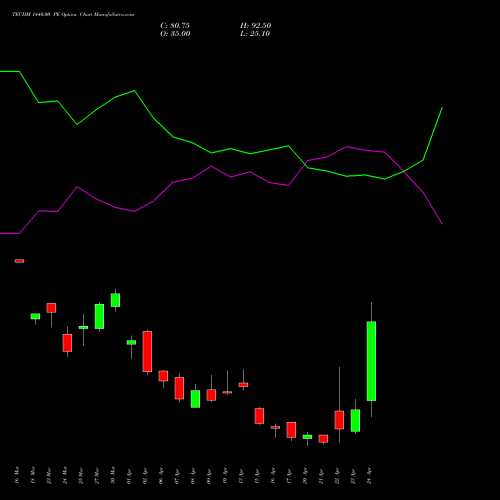
Task: Click the chart title text at top left
Action: (x=73, y=15)
